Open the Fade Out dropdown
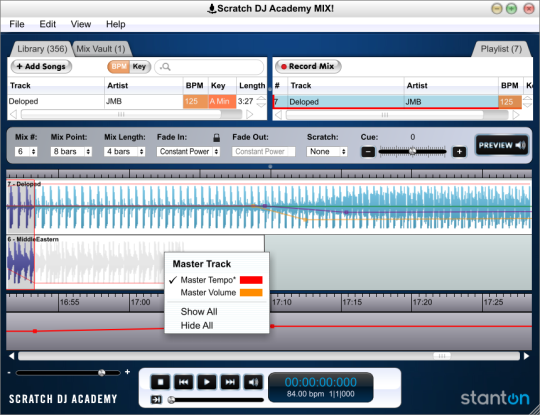 (263, 152)
